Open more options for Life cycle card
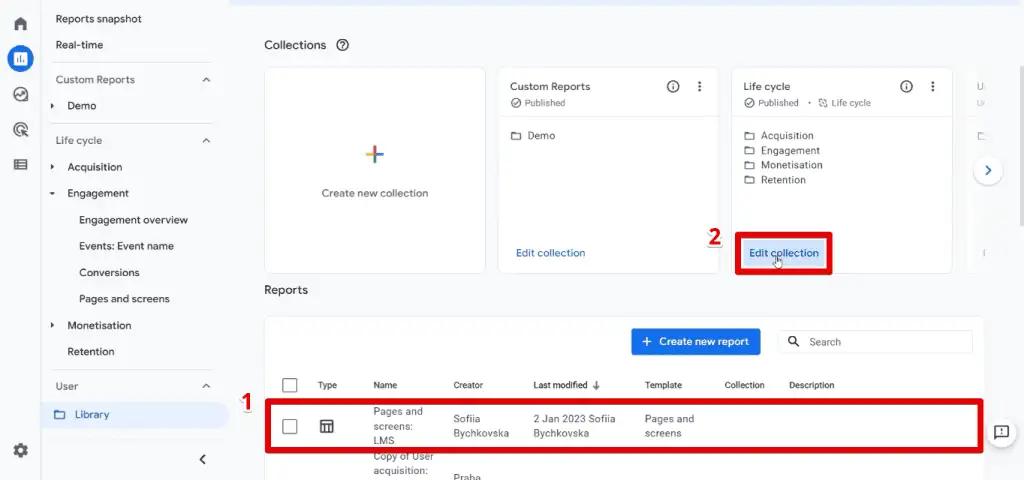The width and height of the screenshot is (1024, 480). pyautogui.click(x=933, y=86)
